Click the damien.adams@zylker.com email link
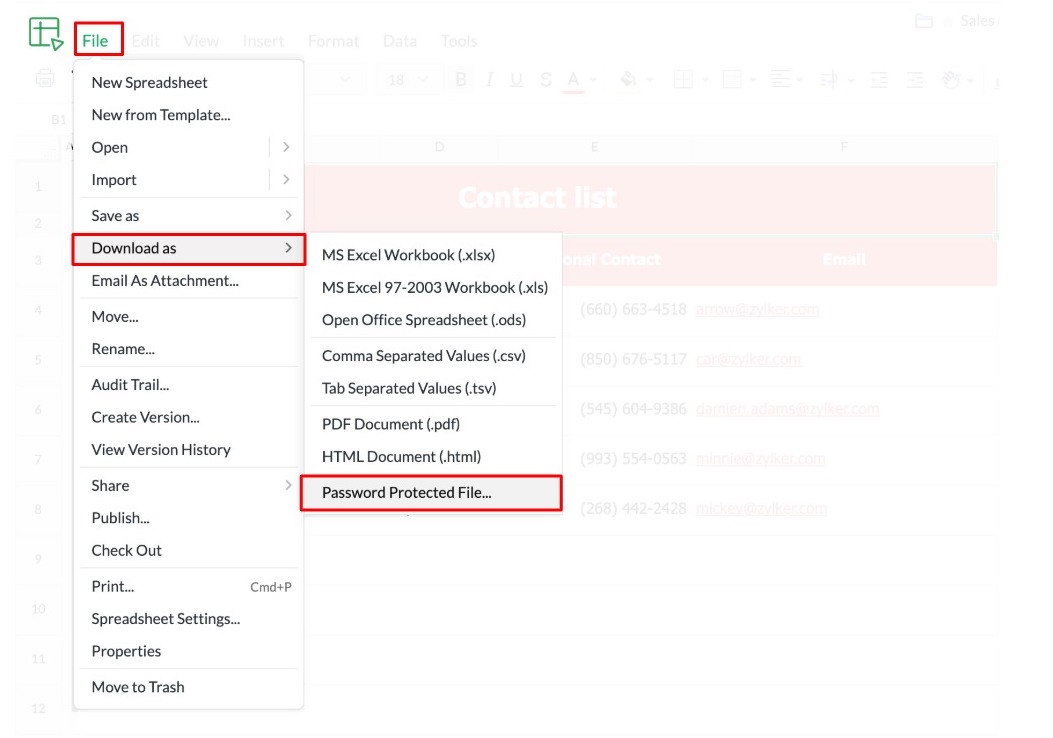 [x=787, y=409]
